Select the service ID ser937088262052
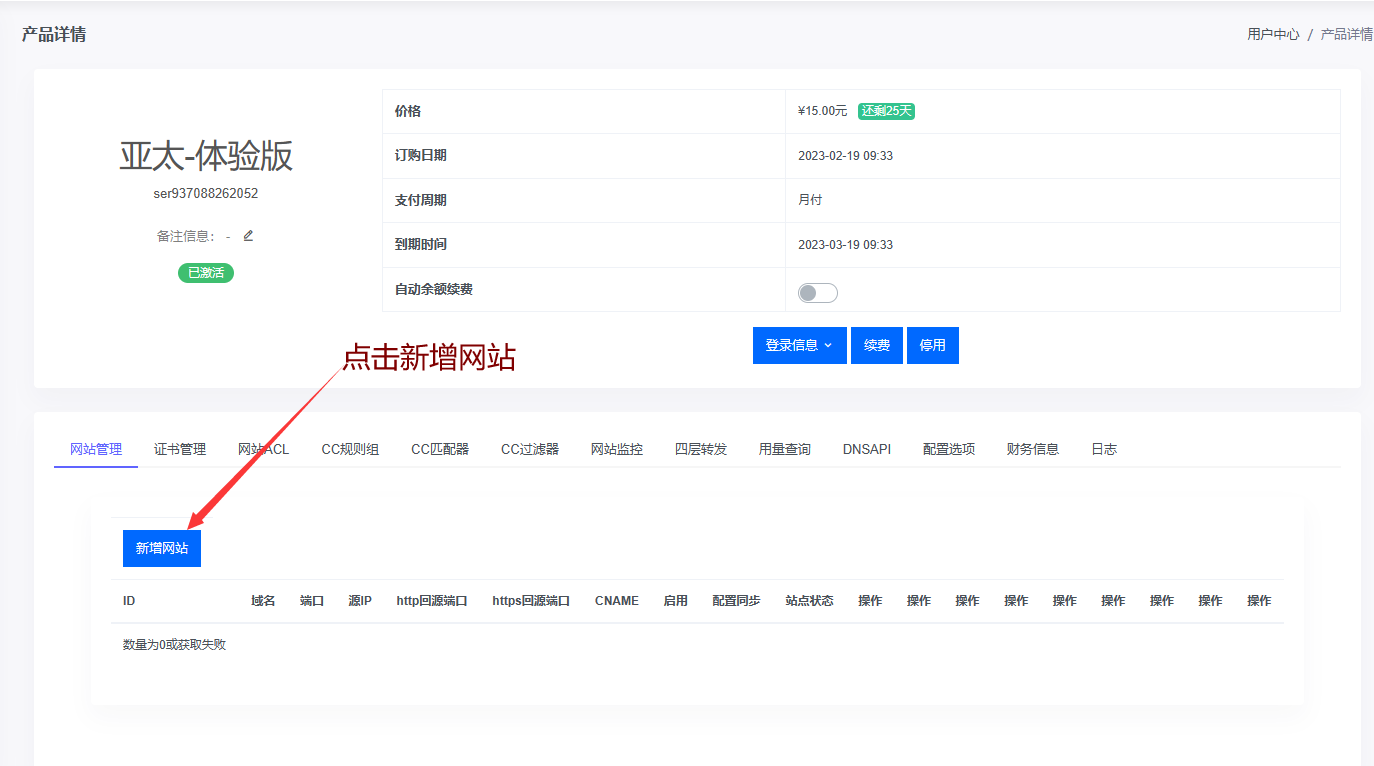1374x766 pixels. point(206,193)
